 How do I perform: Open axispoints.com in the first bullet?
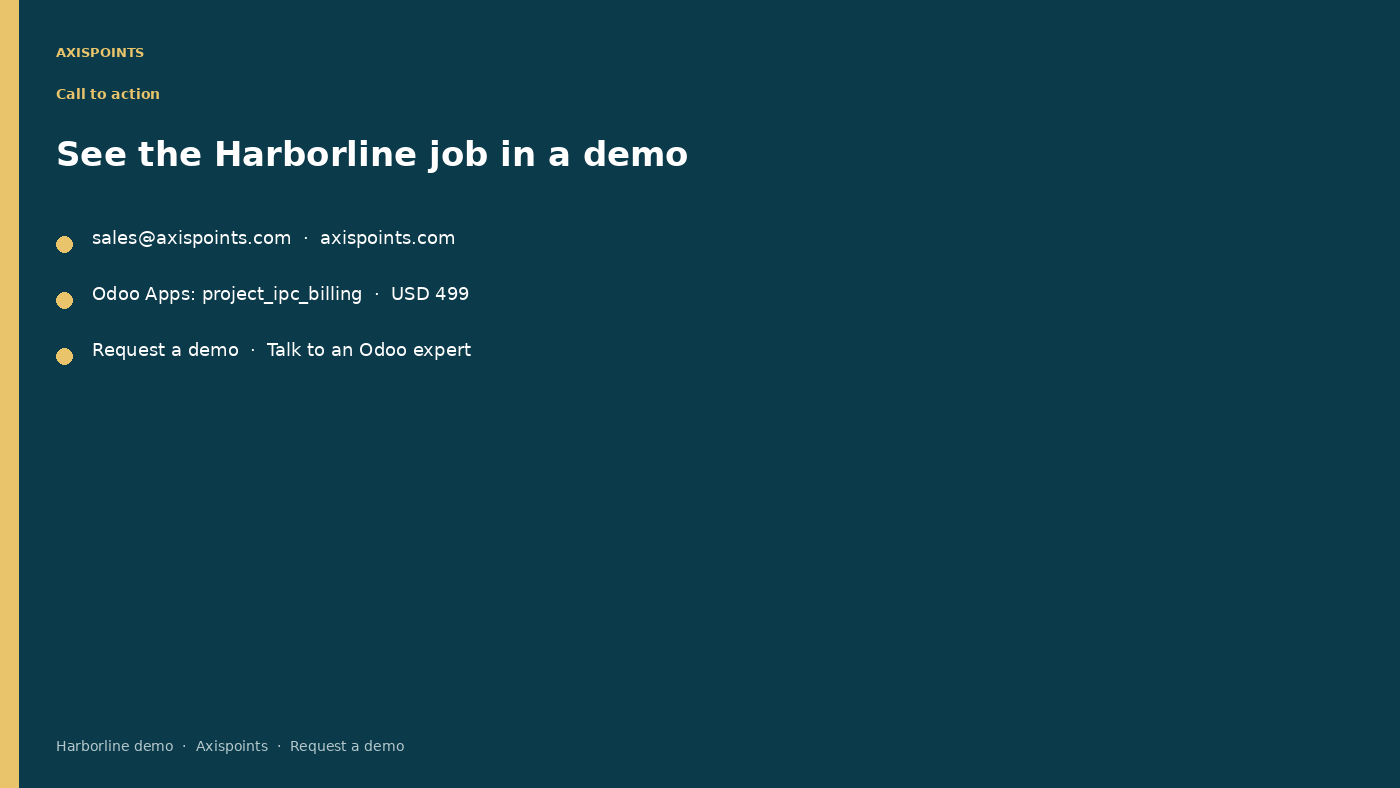pyautogui.click(x=387, y=238)
